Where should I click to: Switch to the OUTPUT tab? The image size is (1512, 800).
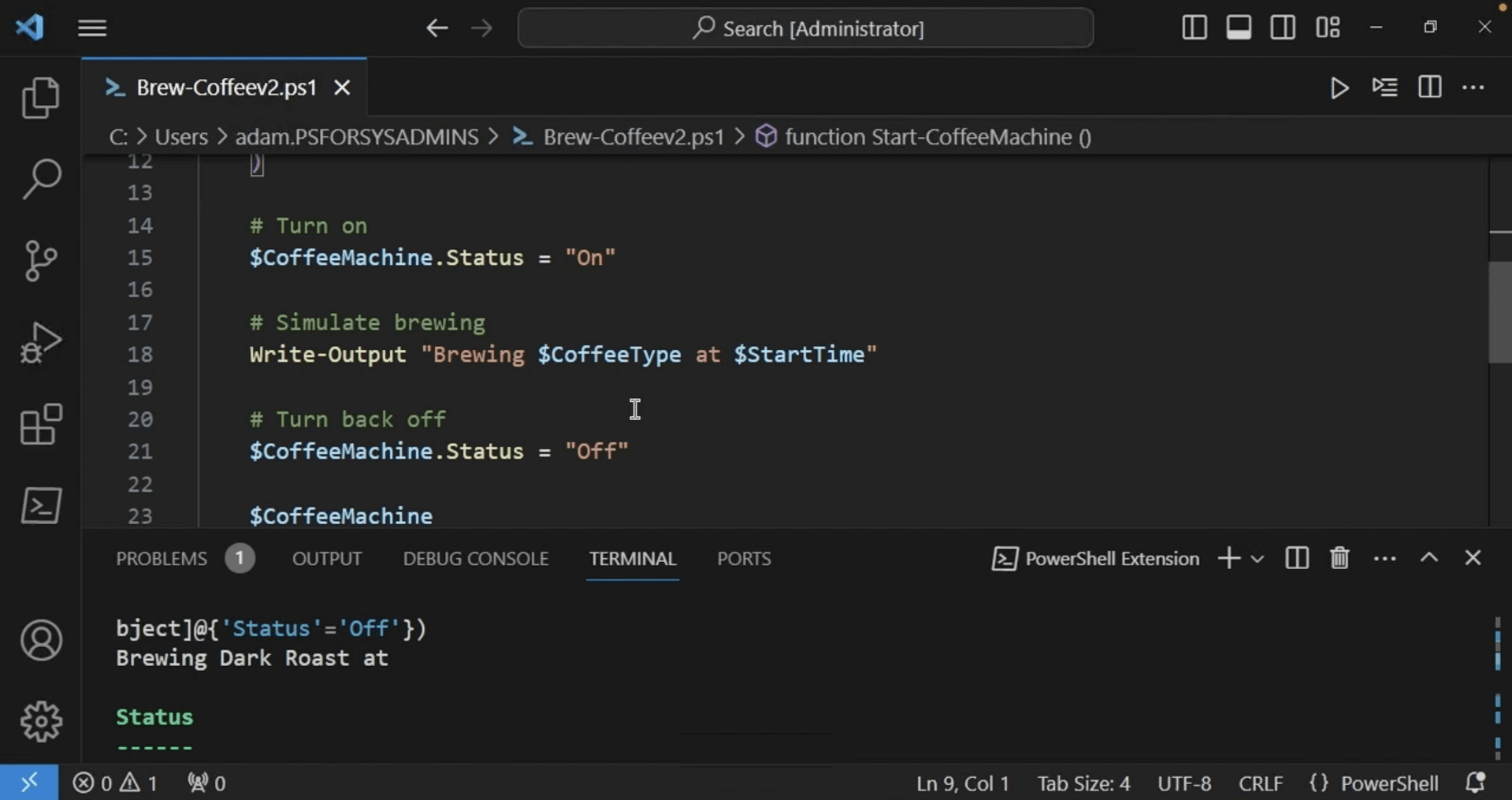[327, 559]
